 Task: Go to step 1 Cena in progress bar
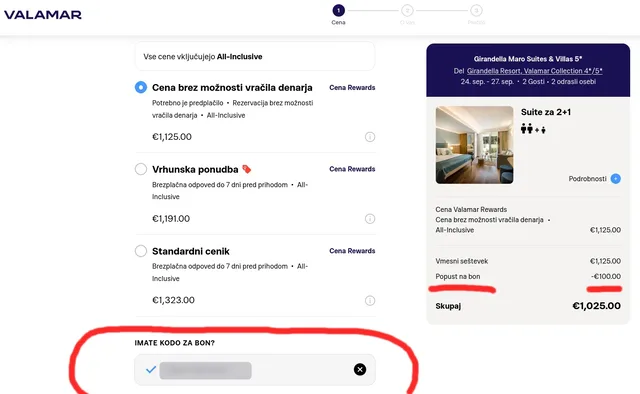click(x=338, y=11)
